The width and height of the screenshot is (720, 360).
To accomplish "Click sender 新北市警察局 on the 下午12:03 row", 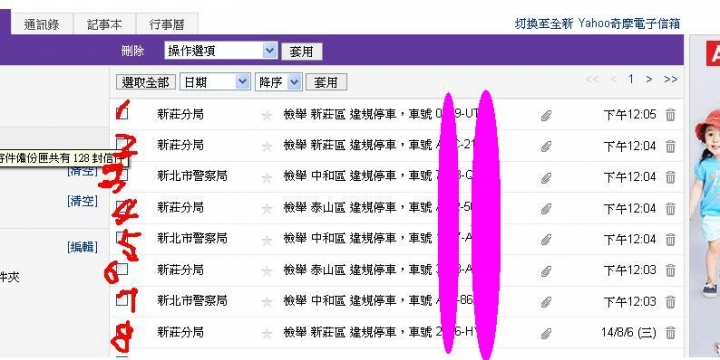I will pyautogui.click(x=192, y=301).
